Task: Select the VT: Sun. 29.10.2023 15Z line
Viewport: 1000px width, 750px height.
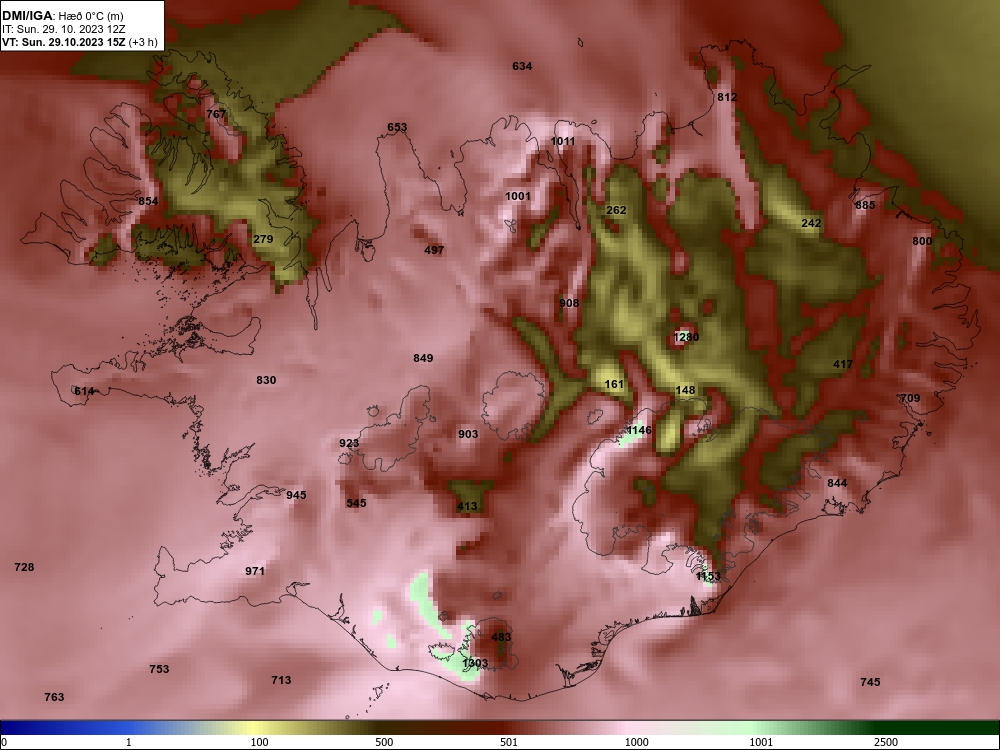Action: (79, 42)
